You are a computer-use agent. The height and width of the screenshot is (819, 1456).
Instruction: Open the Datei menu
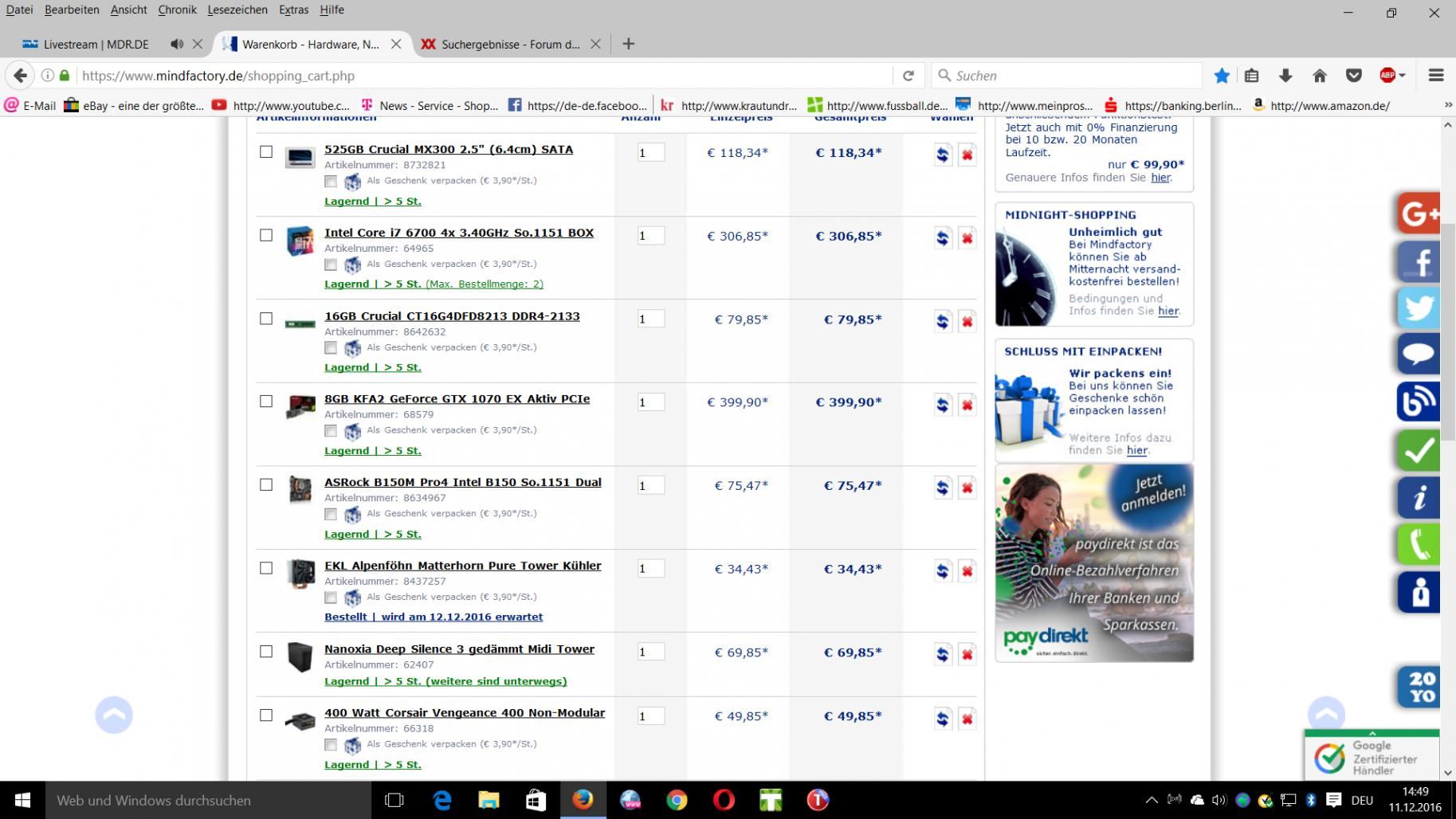[19, 10]
